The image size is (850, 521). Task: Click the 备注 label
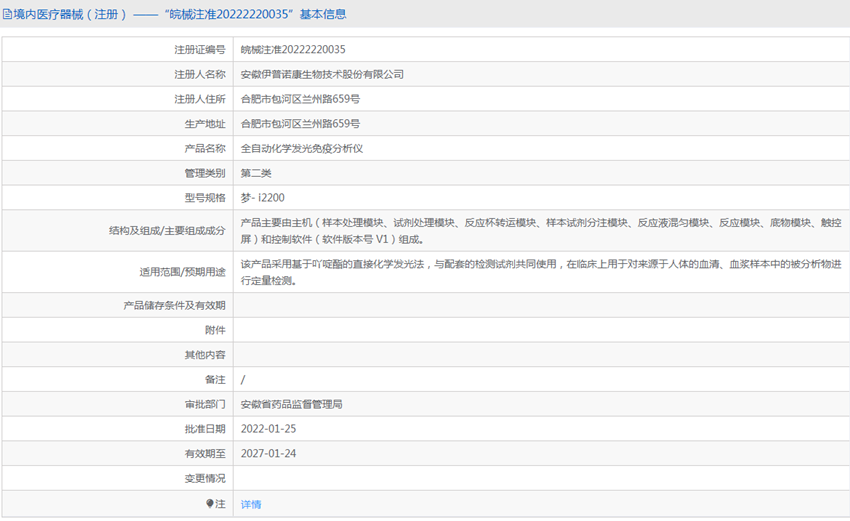[215, 380]
